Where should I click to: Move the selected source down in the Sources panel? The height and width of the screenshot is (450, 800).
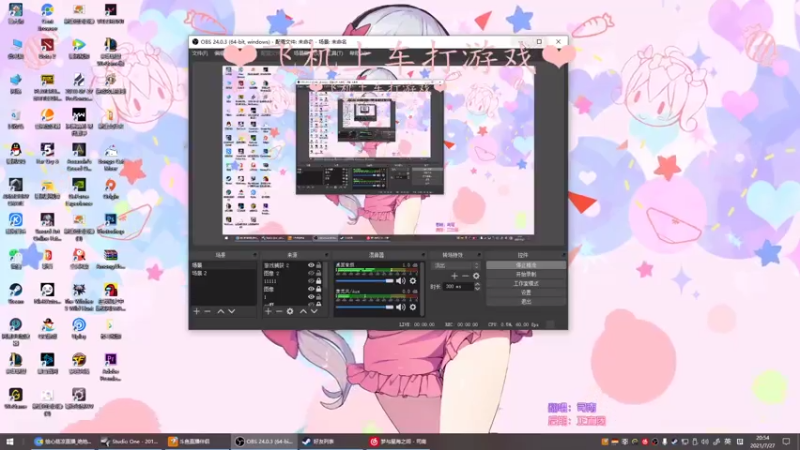[314, 311]
